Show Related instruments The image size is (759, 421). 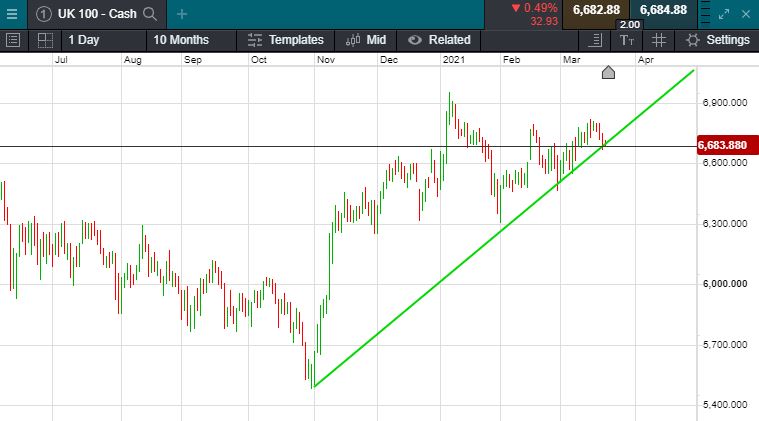(439, 40)
